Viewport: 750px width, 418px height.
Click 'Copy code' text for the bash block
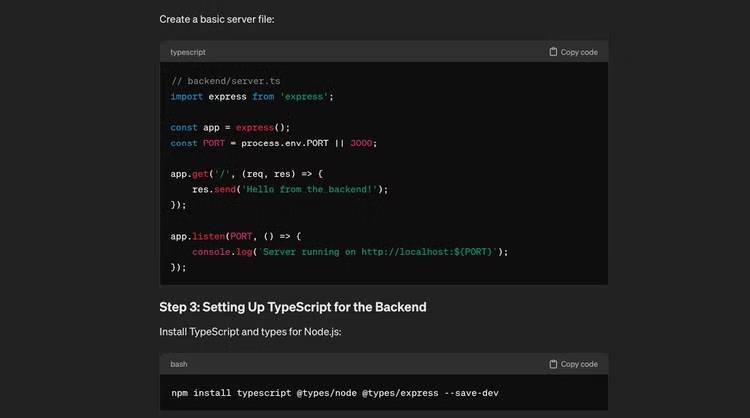point(579,364)
